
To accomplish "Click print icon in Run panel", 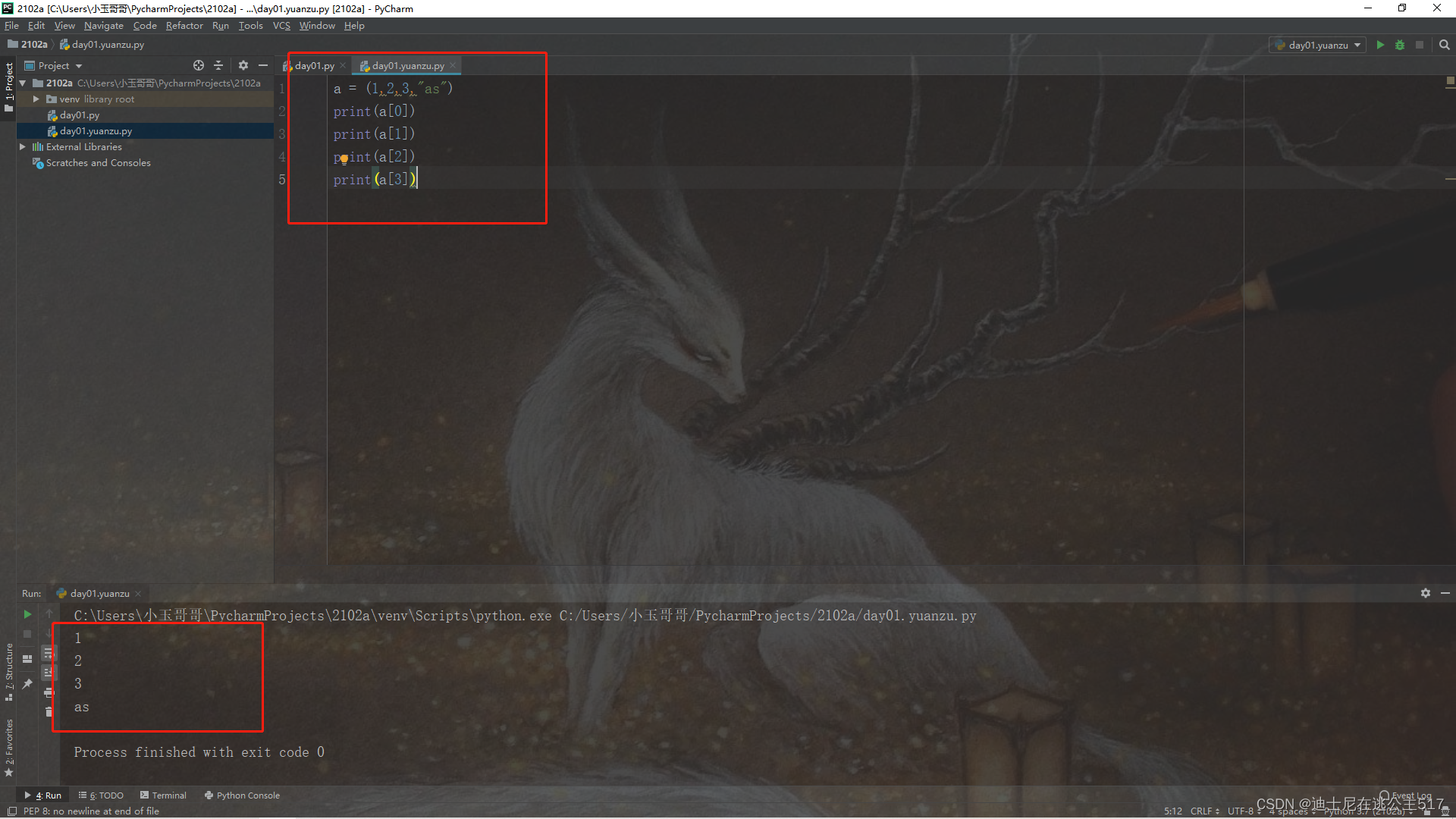I will pos(49,692).
